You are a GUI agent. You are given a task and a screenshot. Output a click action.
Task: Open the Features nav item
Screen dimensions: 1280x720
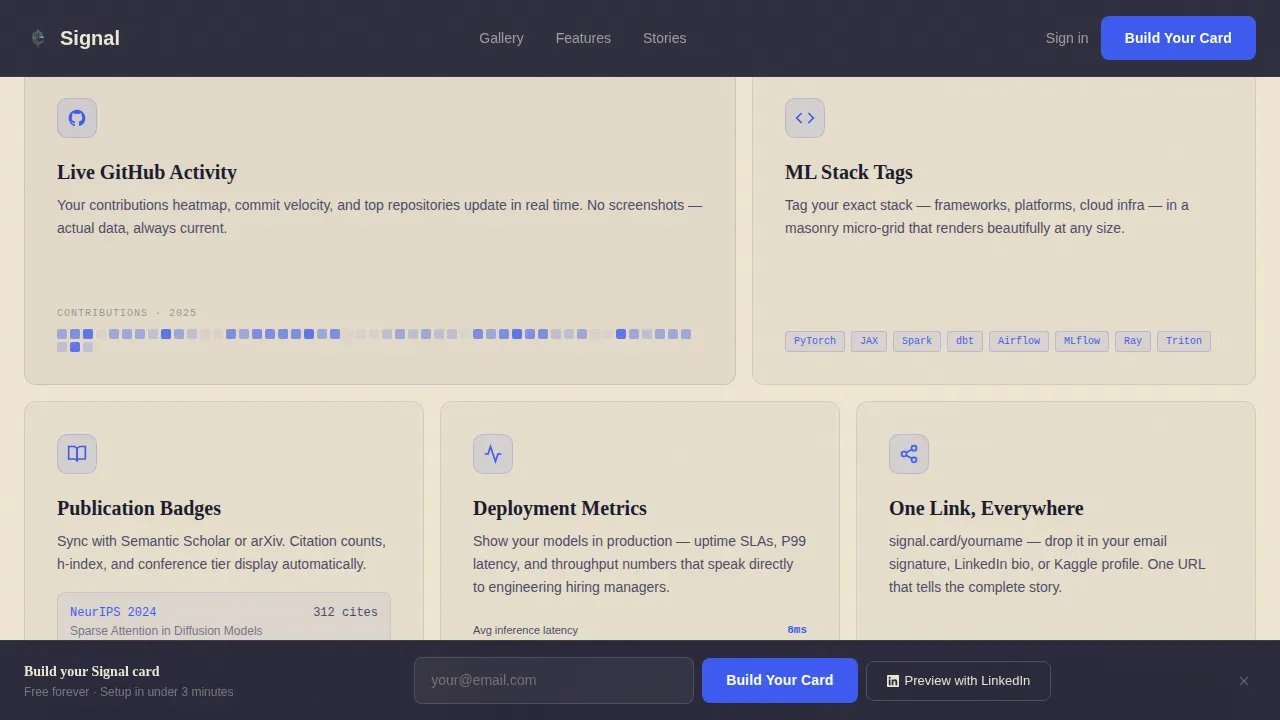point(583,38)
